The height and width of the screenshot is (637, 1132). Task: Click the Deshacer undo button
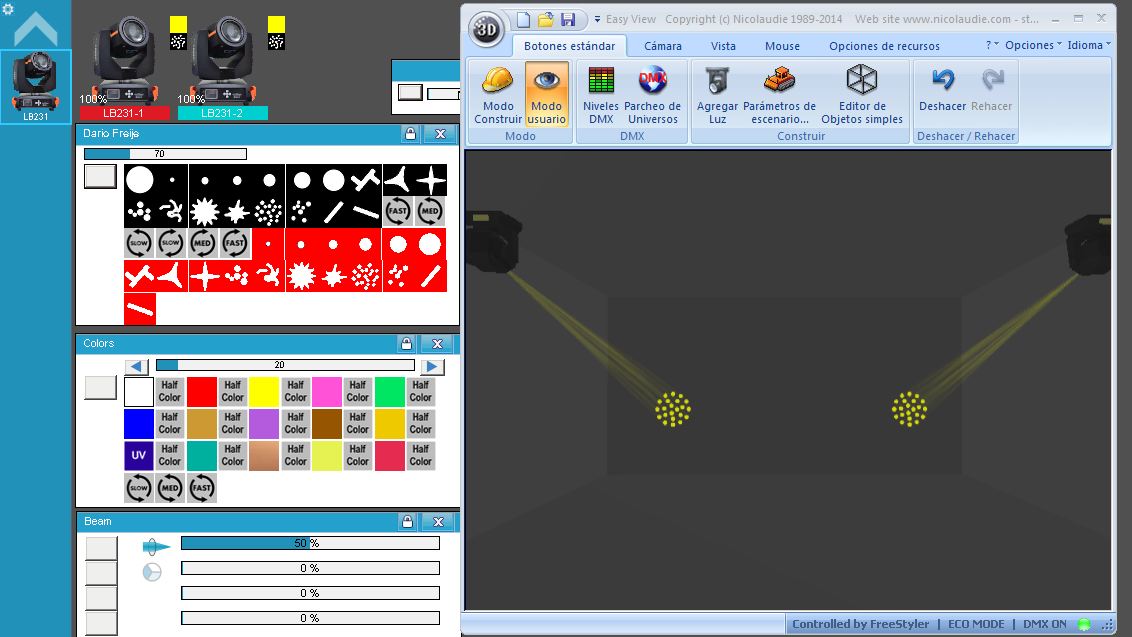point(942,90)
